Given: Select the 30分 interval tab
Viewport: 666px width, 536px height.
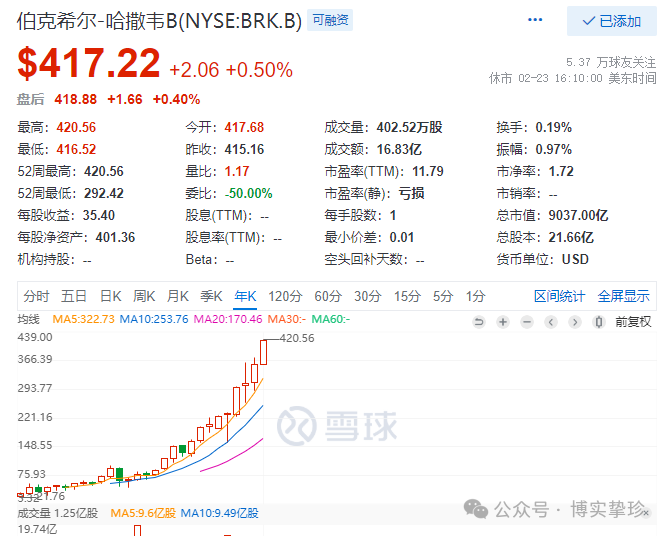Looking at the screenshot, I should click(x=368, y=296).
